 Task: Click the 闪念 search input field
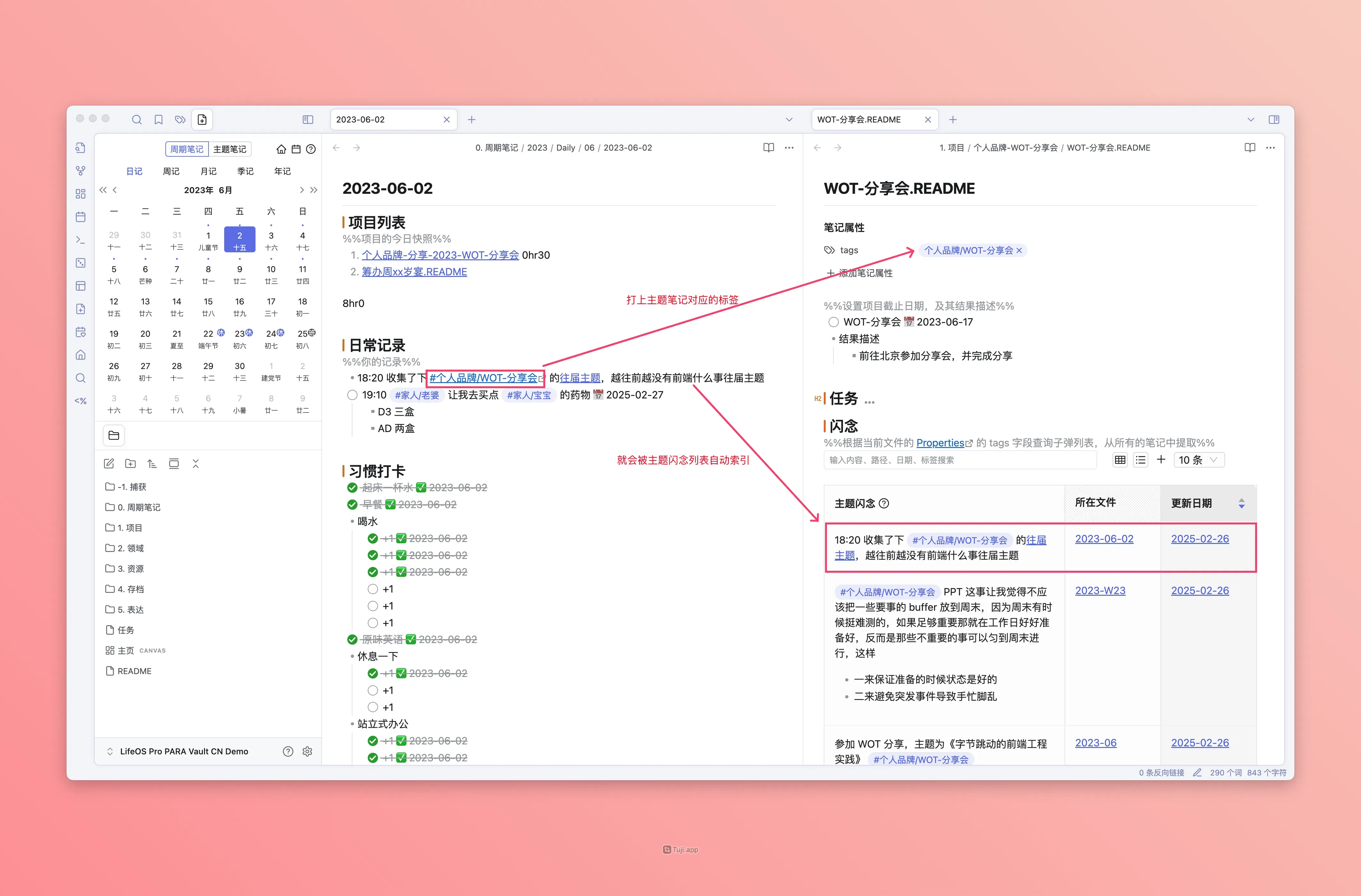[x=960, y=460]
